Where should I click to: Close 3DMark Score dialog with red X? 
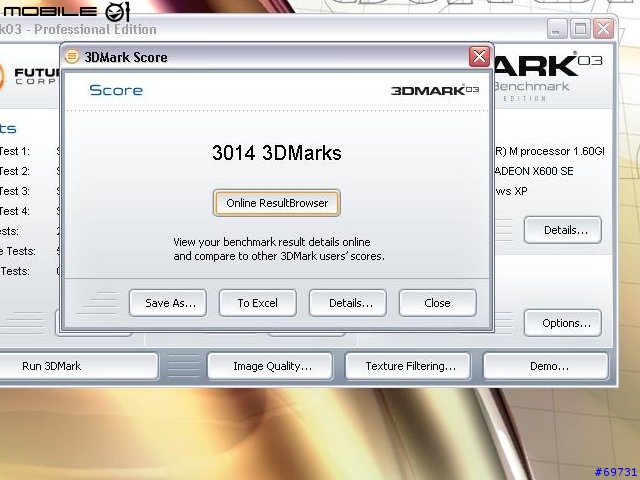click(x=479, y=56)
